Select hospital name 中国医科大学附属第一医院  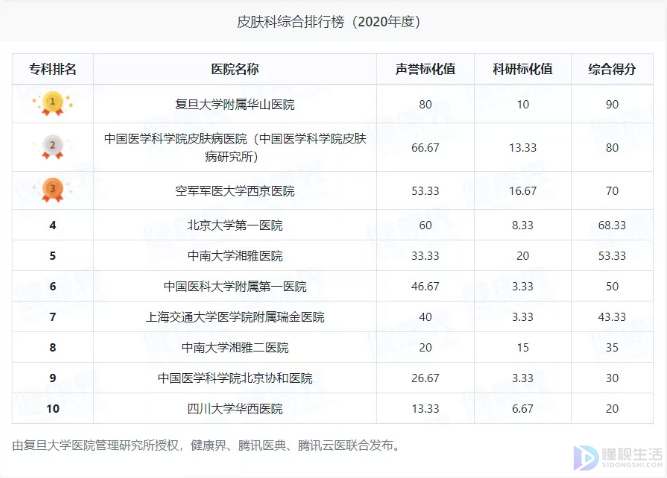[x=235, y=286]
